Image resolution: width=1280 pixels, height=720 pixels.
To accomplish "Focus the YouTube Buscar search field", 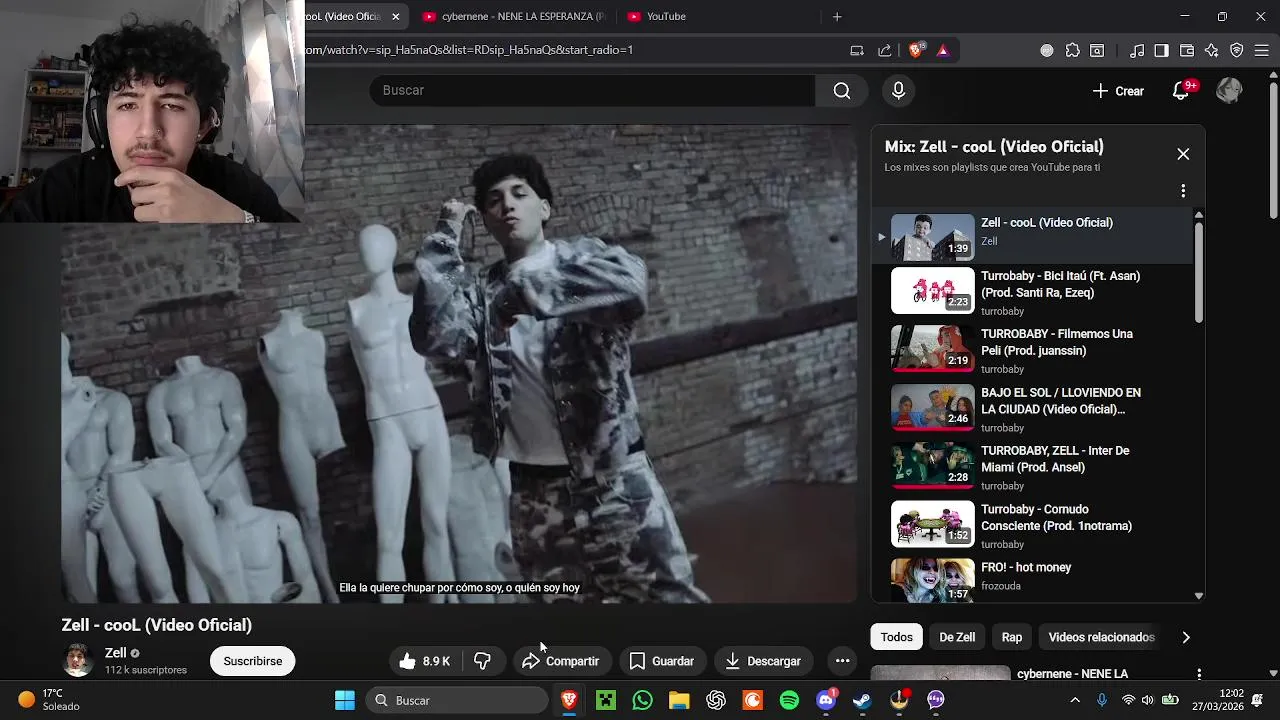I will pyautogui.click(x=593, y=91).
